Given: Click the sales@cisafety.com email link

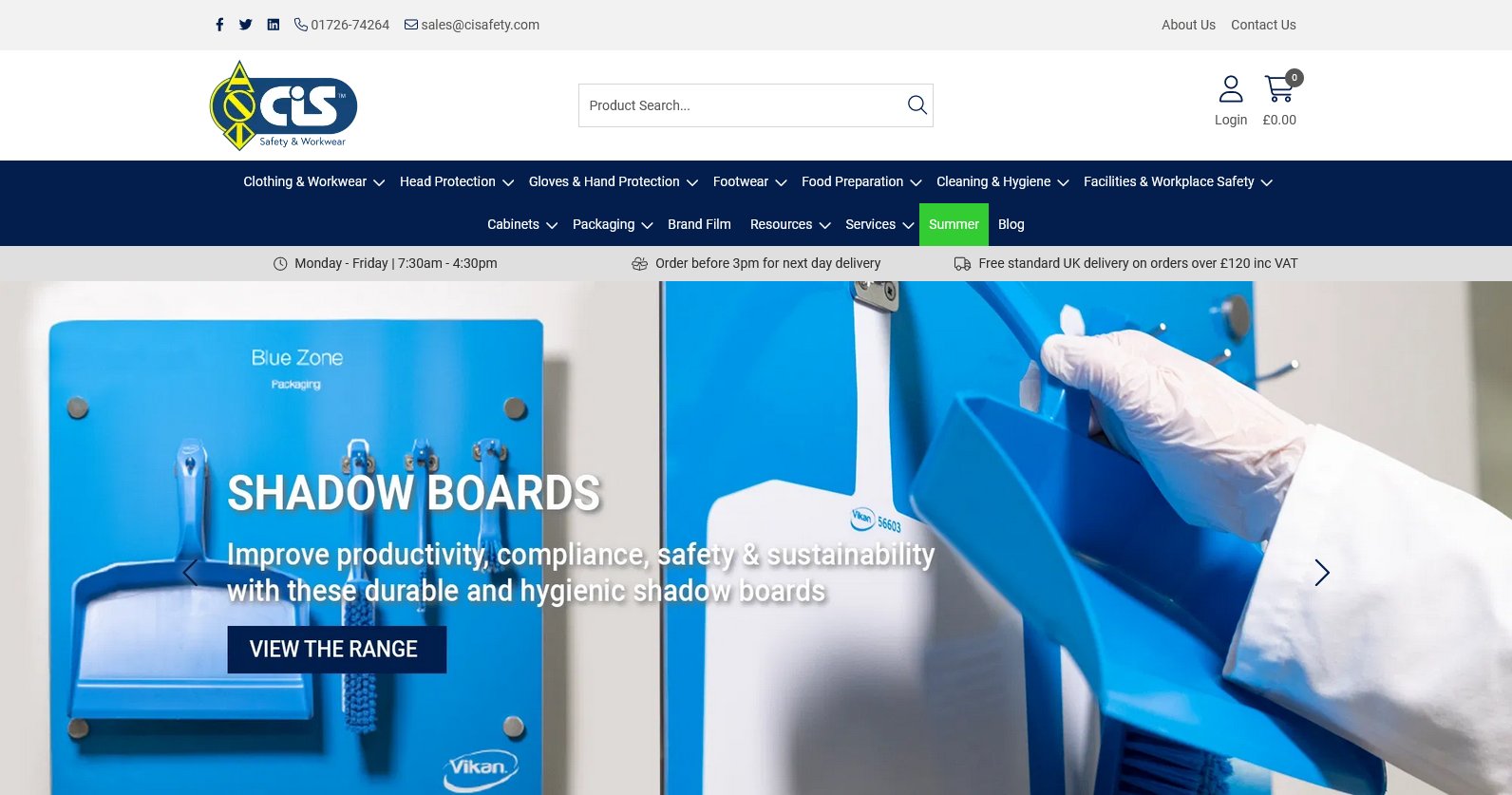Looking at the screenshot, I should (x=472, y=25).
